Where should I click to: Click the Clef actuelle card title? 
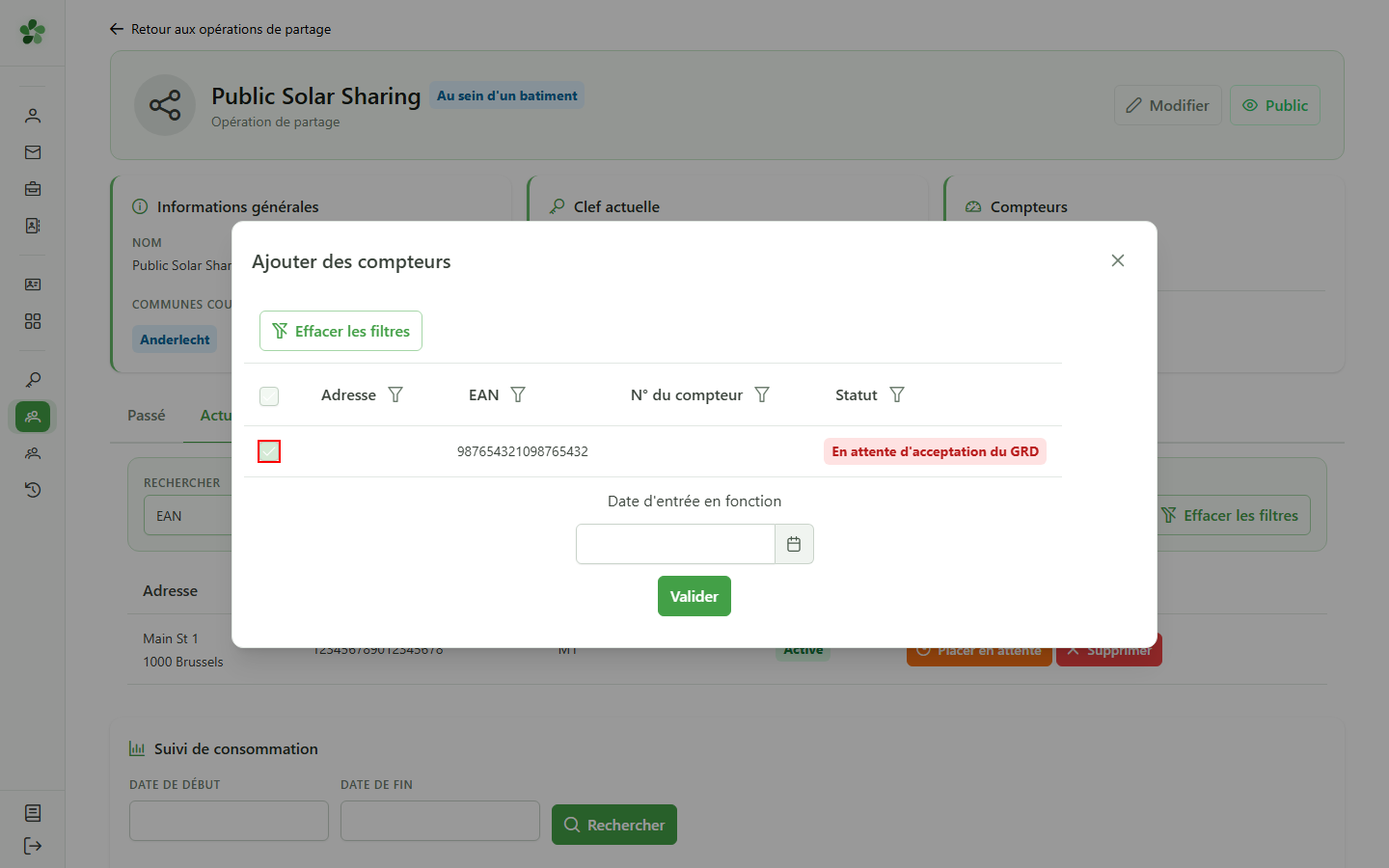(616, 206)
